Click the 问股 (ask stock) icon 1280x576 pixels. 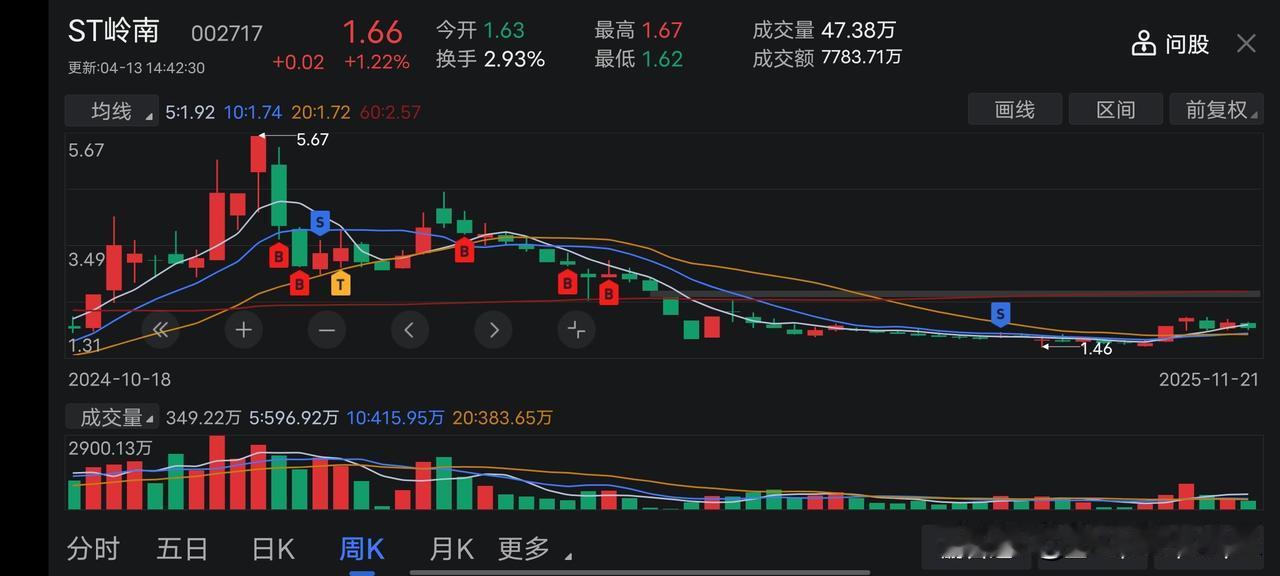[x=1168, y=43]
